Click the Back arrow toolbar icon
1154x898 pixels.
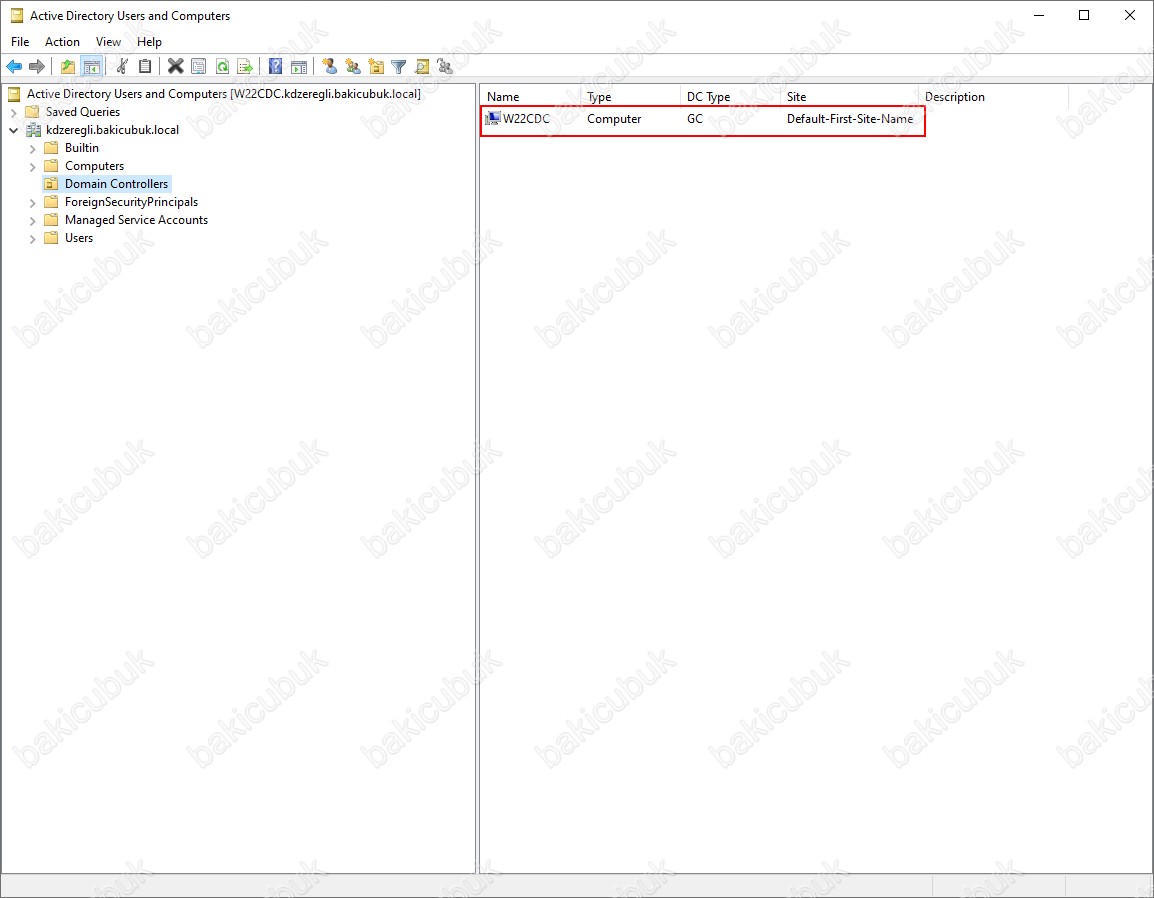pos(14,67)
